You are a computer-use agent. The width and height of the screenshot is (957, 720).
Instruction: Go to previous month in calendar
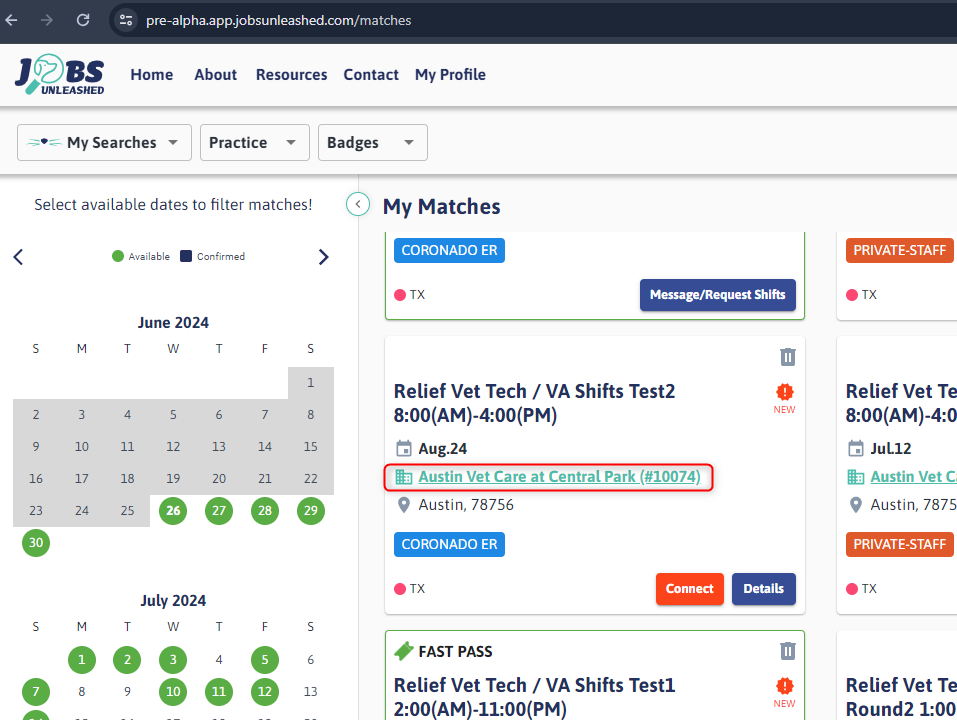(x=18, y=257)
